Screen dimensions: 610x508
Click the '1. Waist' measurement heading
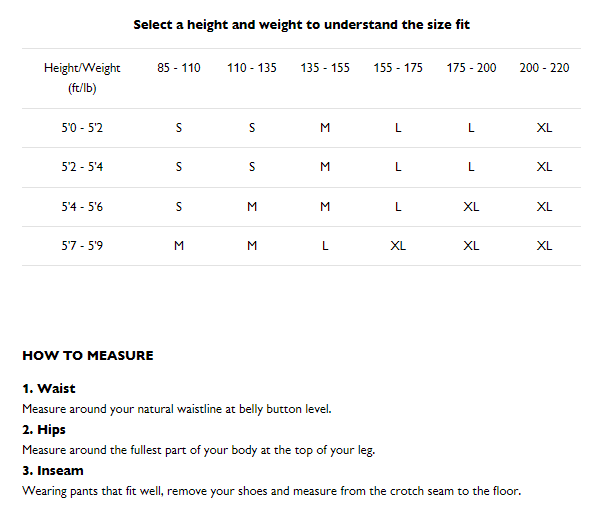click(x=49, y=388)
